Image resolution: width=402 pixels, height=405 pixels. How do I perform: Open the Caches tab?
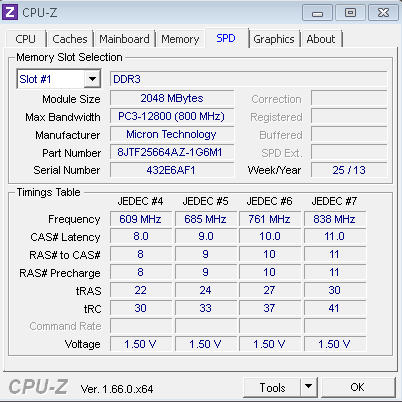pyautogui.click(x=70, y=39)
